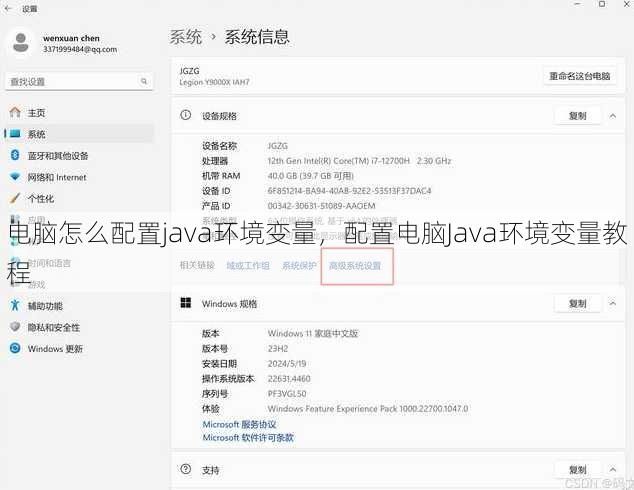Select 产品 ID value 00342-30631-51089-AAOEM
Screen dimensions: 634x490
pyautogui.click(x=321, y=206)
